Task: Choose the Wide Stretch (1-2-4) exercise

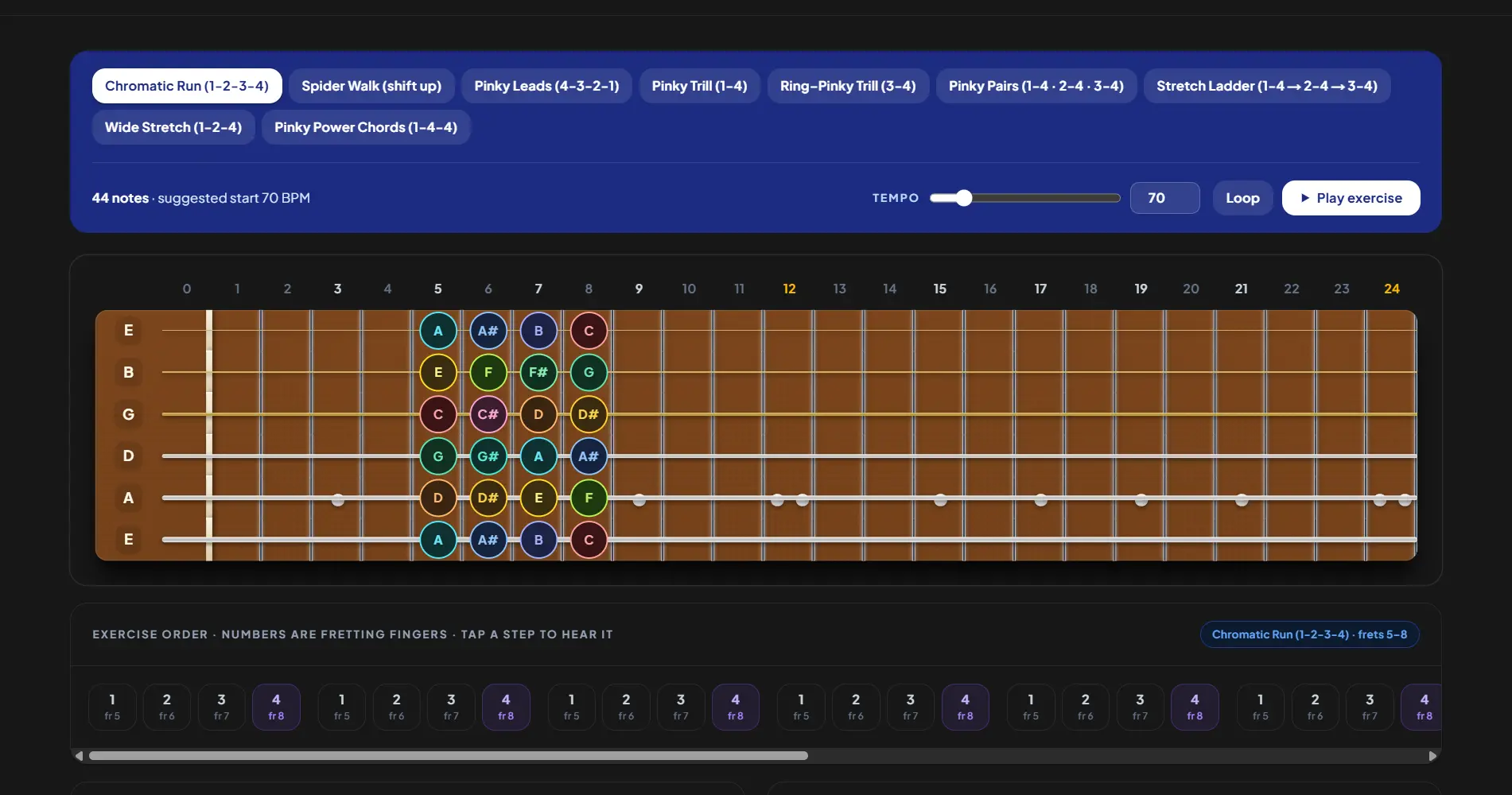Action: coord(173,127)
